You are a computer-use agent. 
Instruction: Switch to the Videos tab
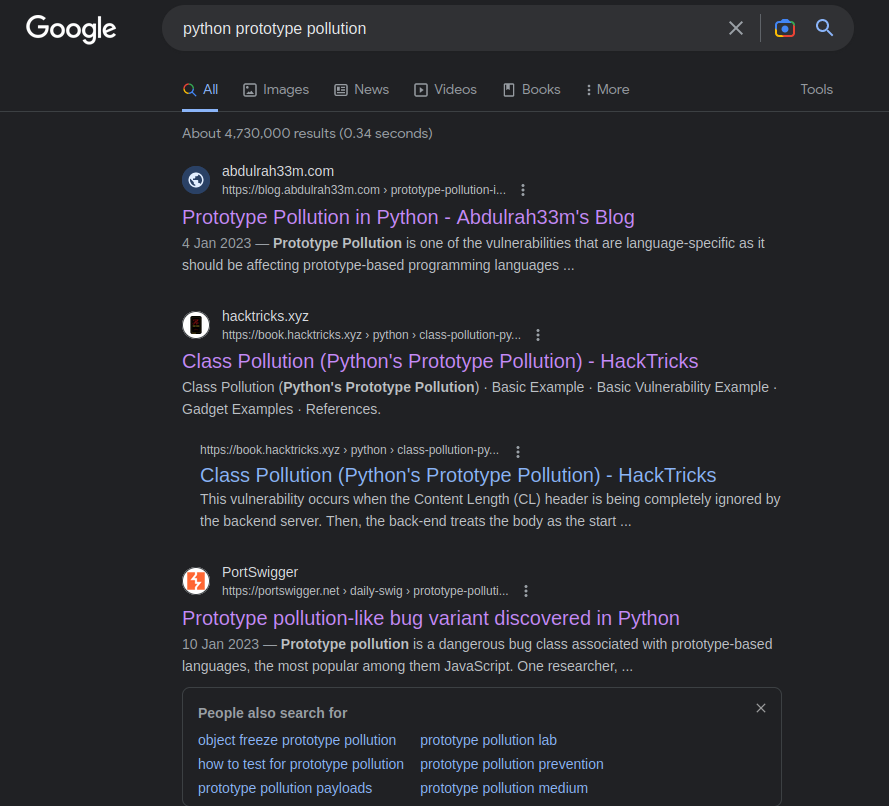(446, 90)
